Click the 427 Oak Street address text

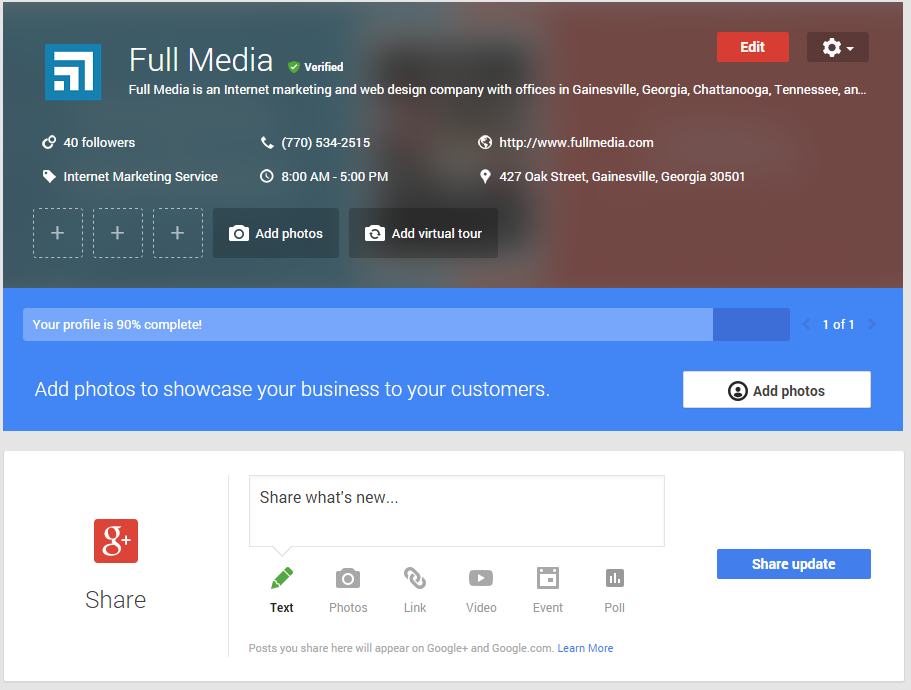point(622,177)
